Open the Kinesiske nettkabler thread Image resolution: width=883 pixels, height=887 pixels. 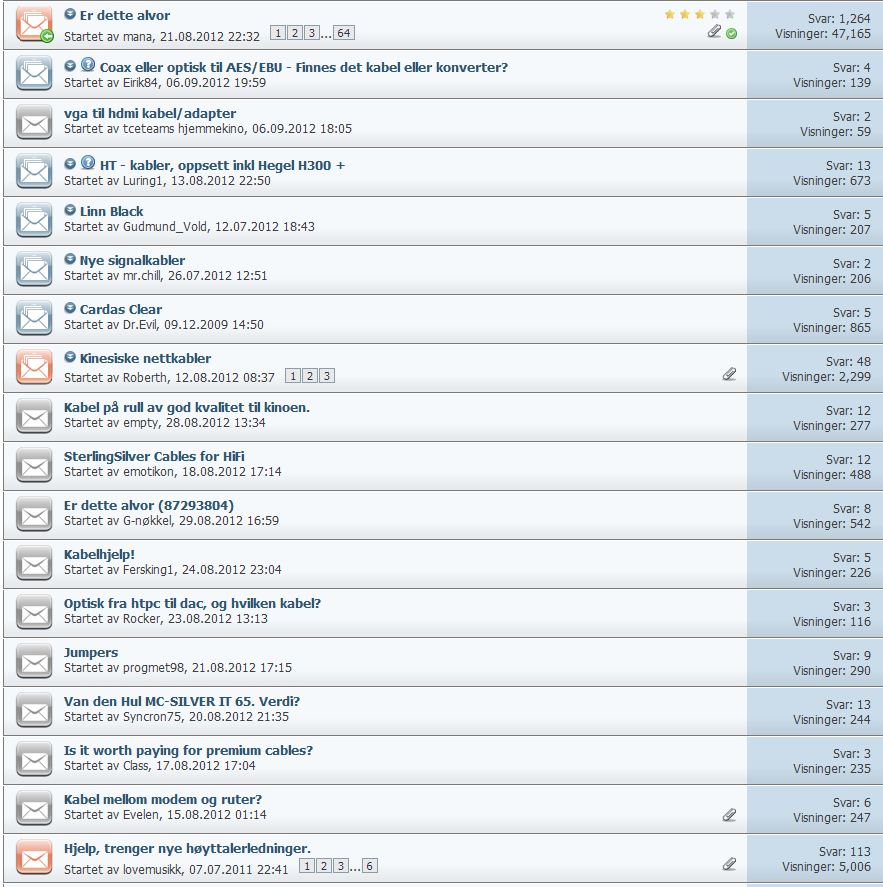[145, 358]
